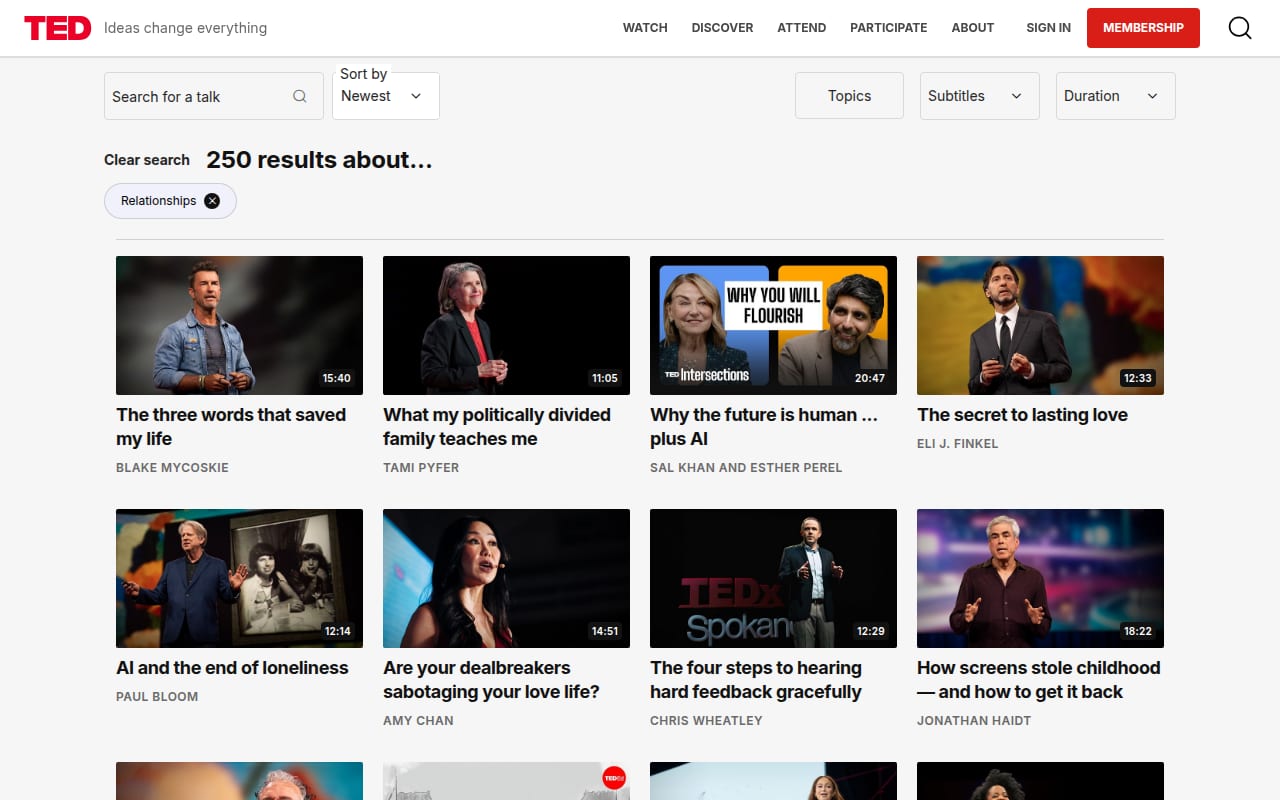Open TEDx Spokane talk thumbnail
Image resolution: width=1280 pixels, height=800 pixels.
click(x=773, y=578)
